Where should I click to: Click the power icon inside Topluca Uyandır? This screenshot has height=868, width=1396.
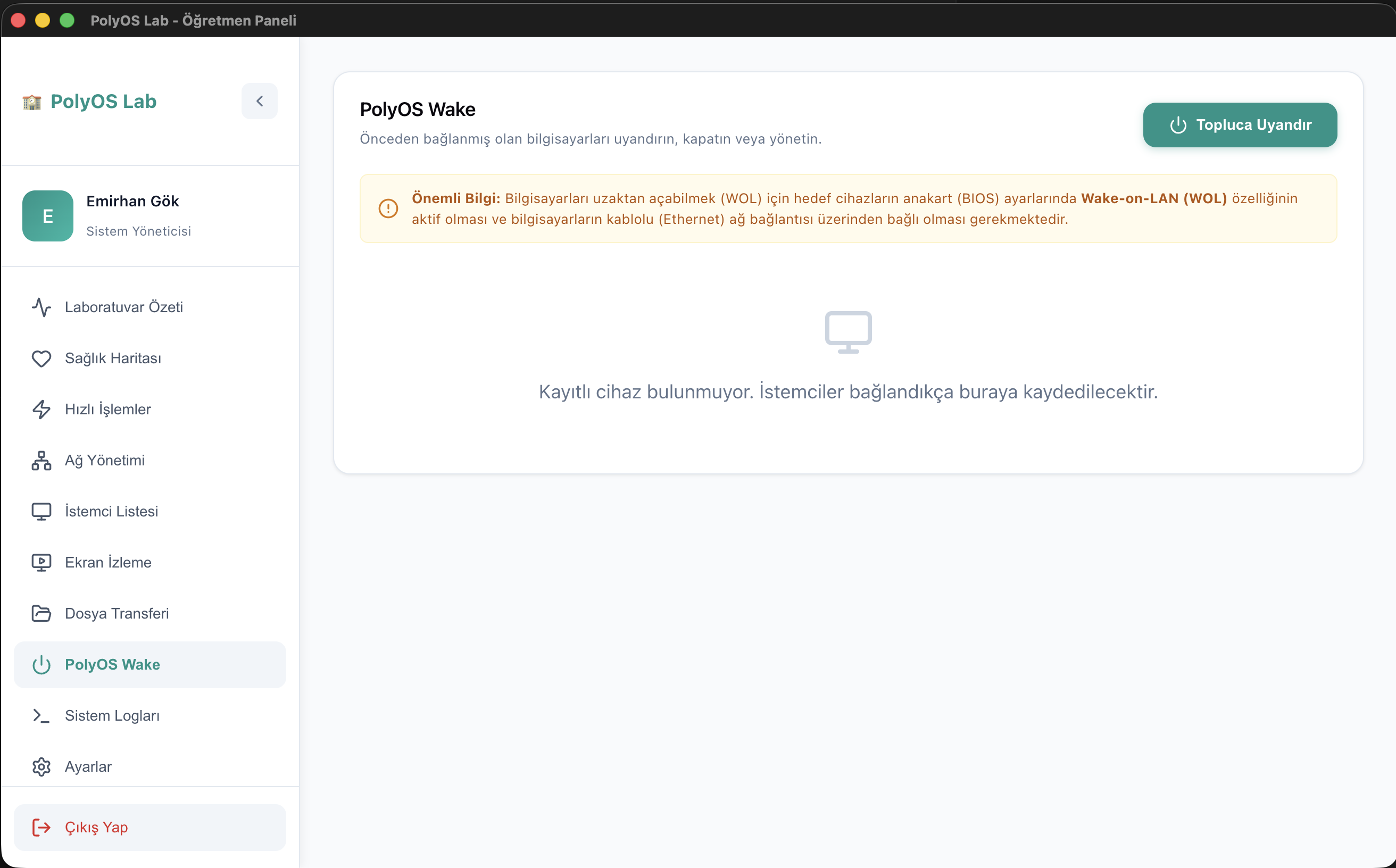pos(1178,125)
